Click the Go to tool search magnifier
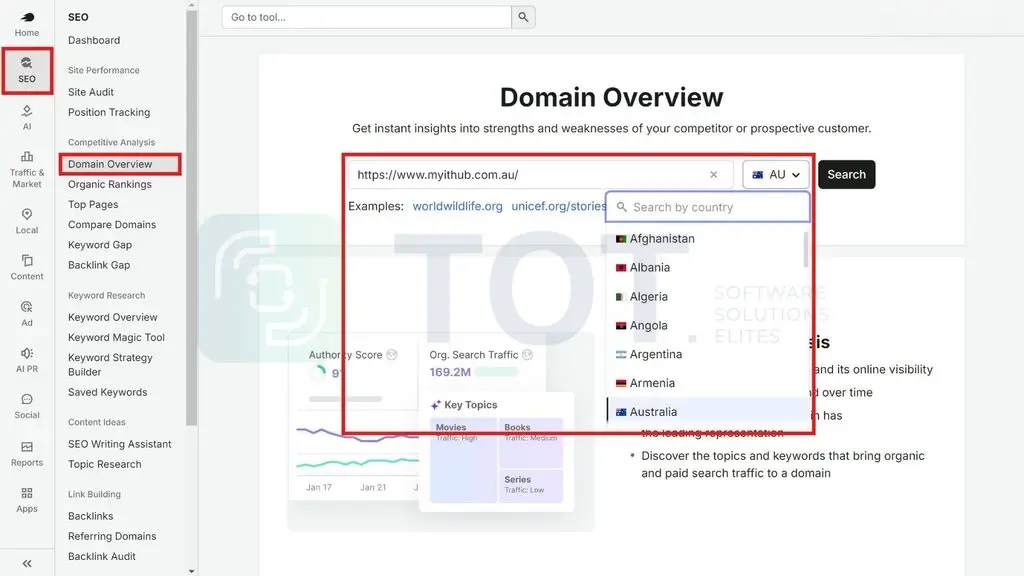 coord(523,17)
